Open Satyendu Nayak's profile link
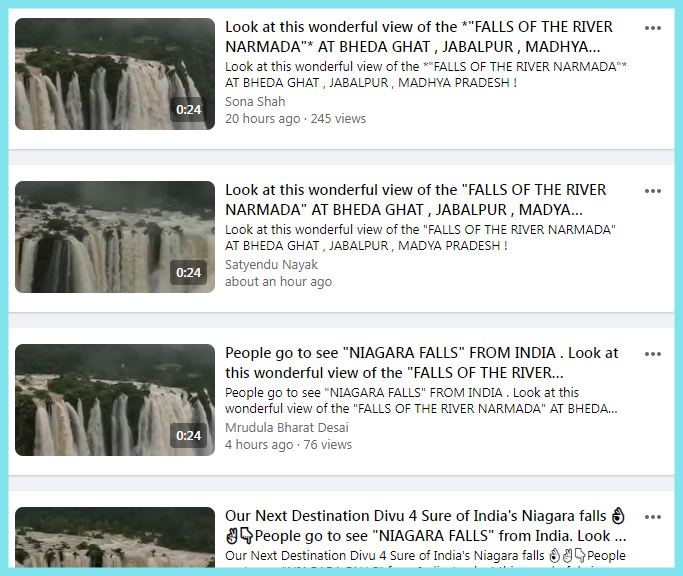683x576 pixels. point(271,264)
